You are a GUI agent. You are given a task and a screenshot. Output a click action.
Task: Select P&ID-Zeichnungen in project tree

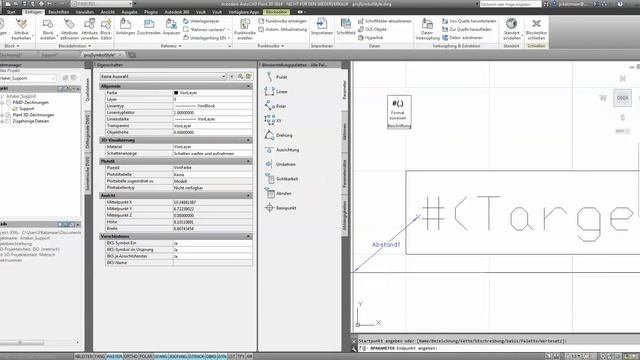pyautogui.click(x=30, y=102)
